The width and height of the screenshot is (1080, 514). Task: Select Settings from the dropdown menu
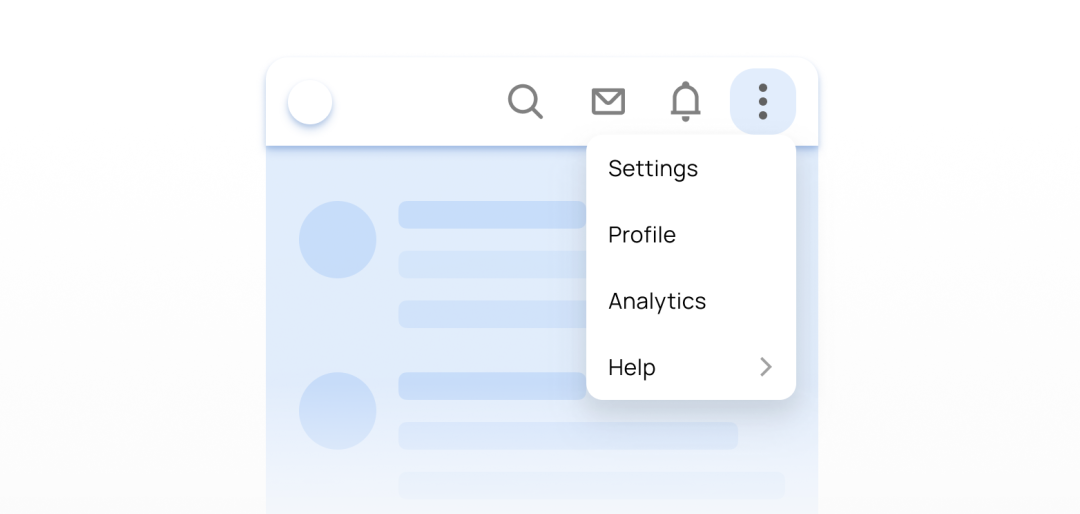[x=653, y=168]
